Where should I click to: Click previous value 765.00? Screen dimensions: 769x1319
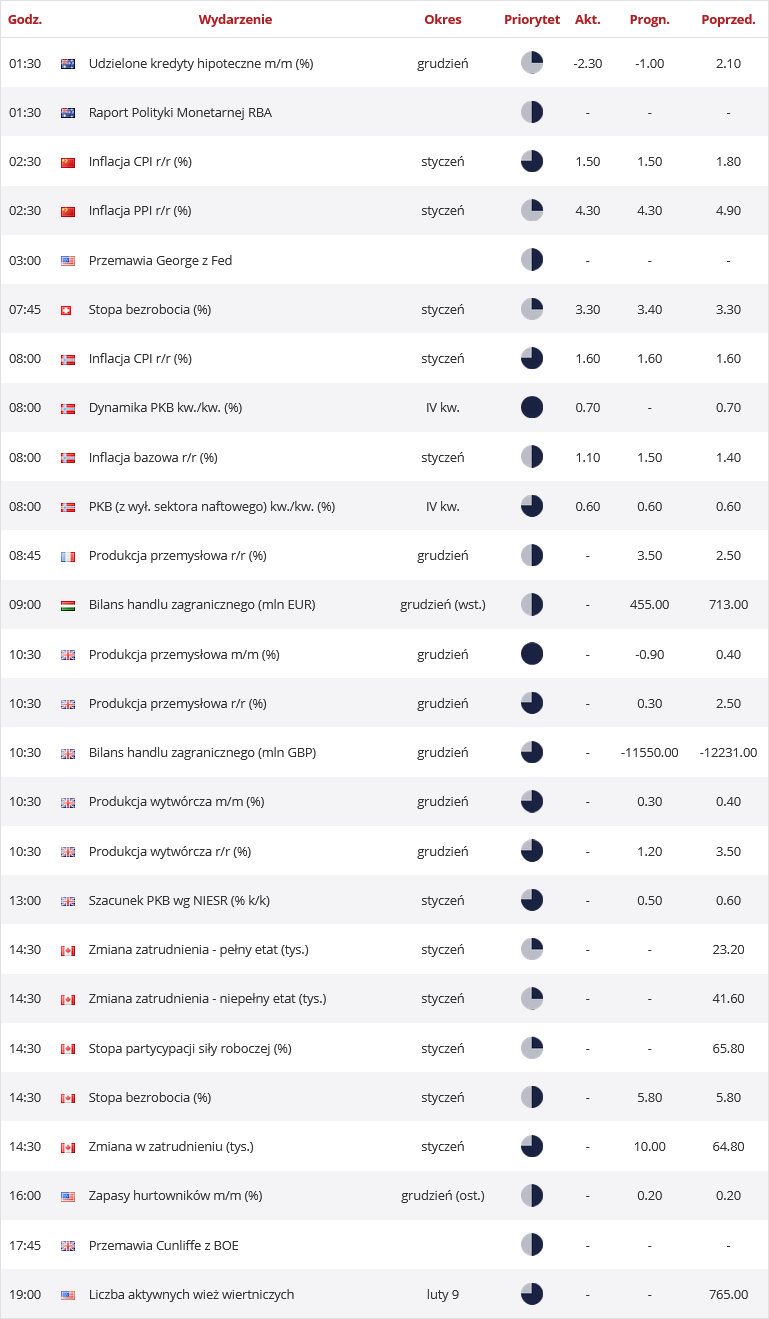coord(729,1294)
